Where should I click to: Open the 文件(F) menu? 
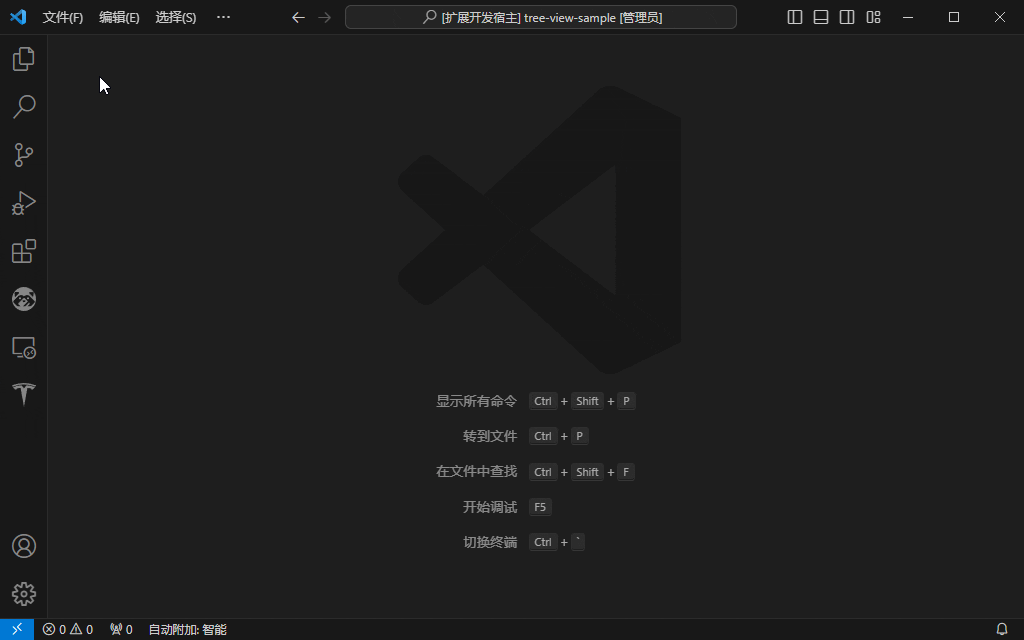pyautogui.click(x=63, y=17)
